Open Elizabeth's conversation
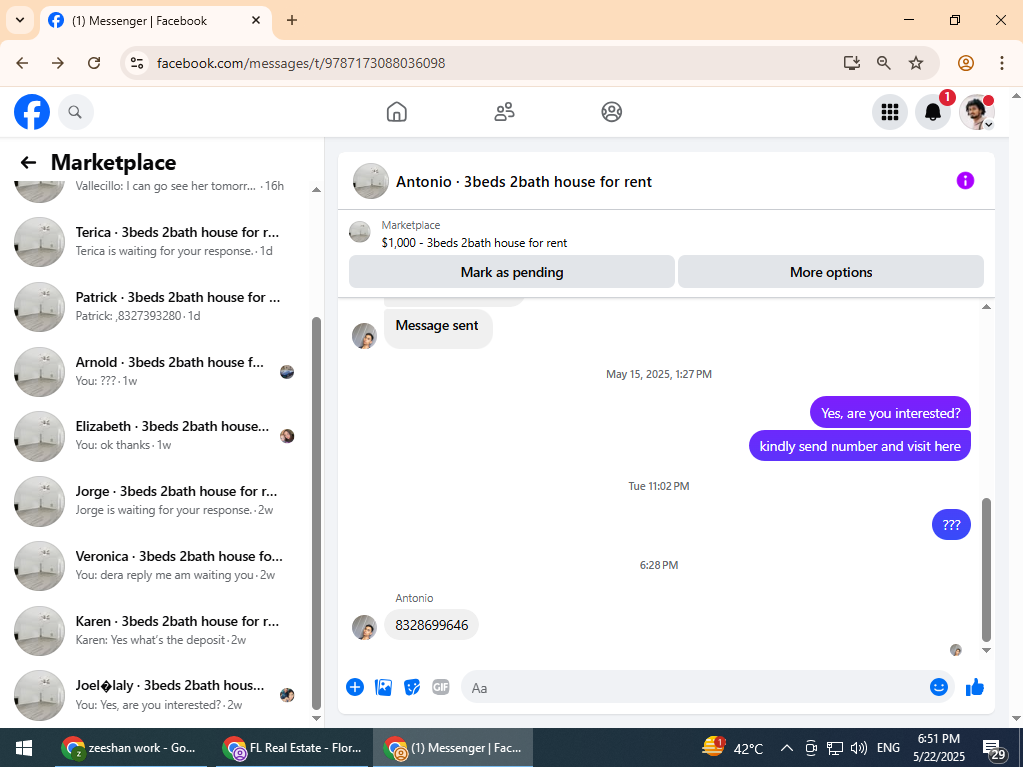 (157, 436)
